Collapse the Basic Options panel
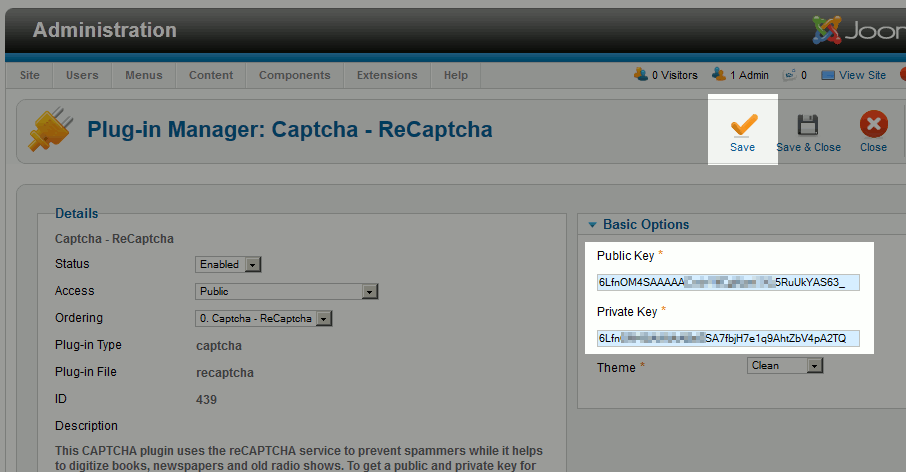Viewport: 906px width, 472px height. tap(593, 225)
